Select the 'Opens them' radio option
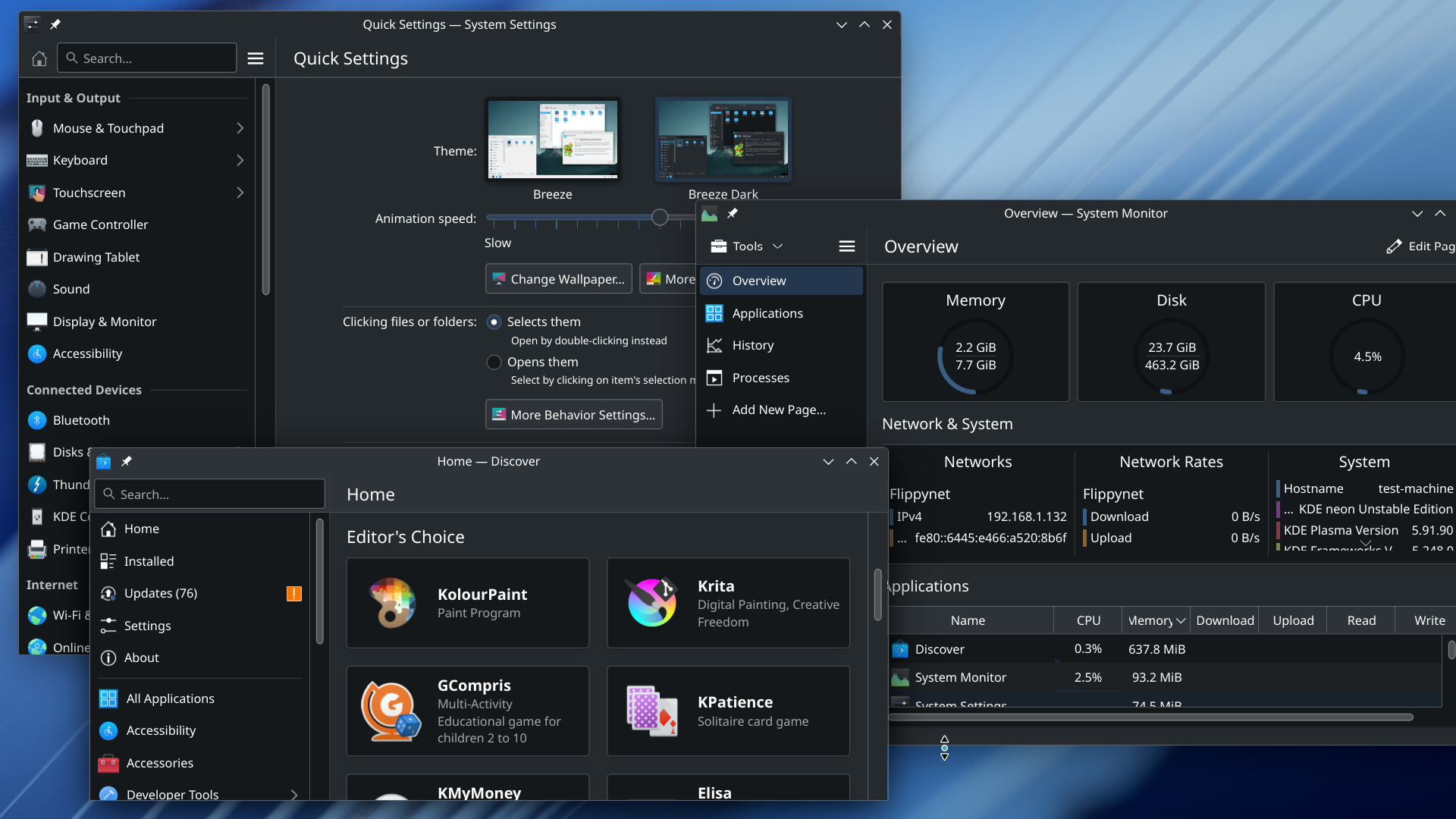This screenshot has width=1456, height=819. coord(494,362)
